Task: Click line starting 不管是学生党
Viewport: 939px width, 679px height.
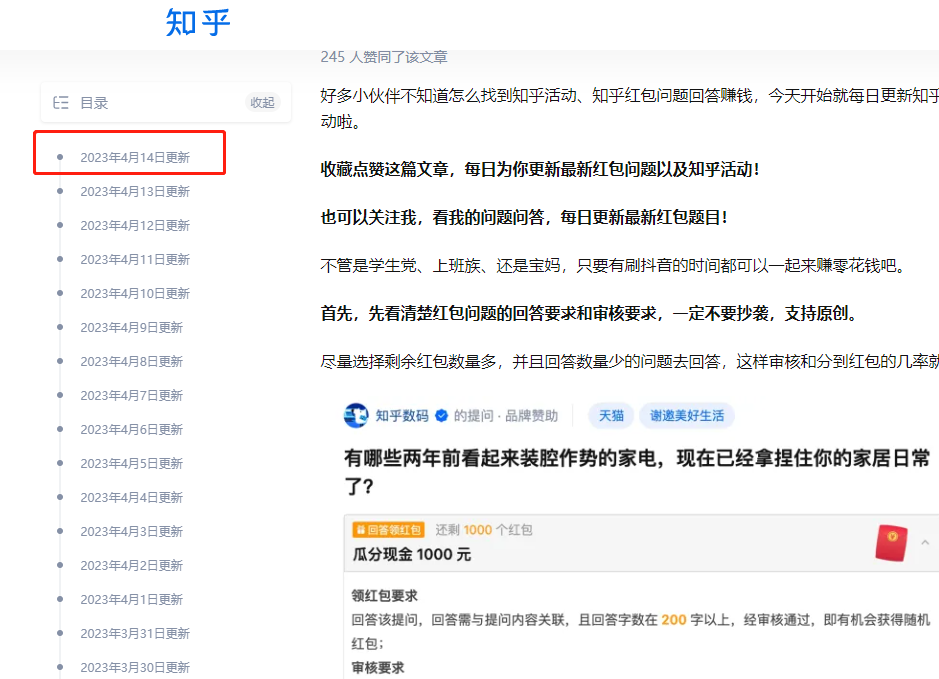Action: 613,265
